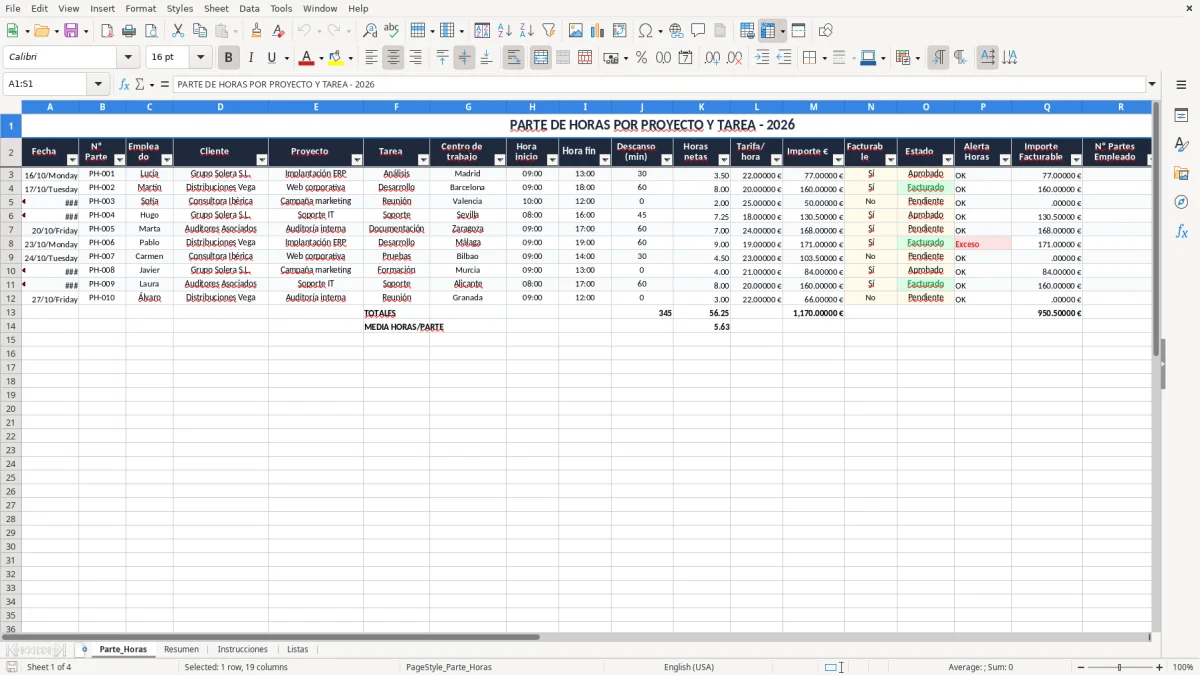Click the AutoFilter funnel icon

click(x=548, y=31)
